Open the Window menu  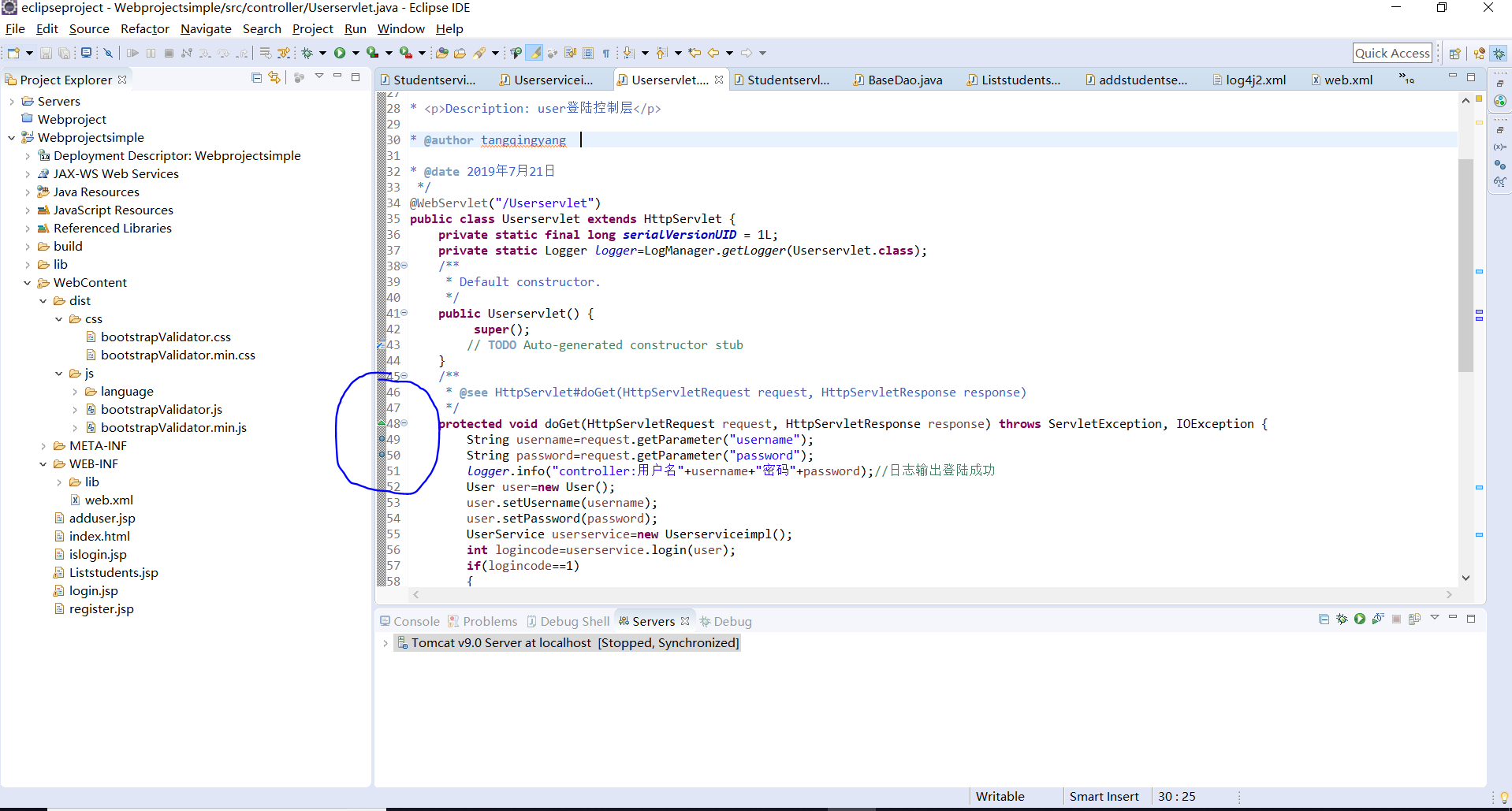point(400,29)
